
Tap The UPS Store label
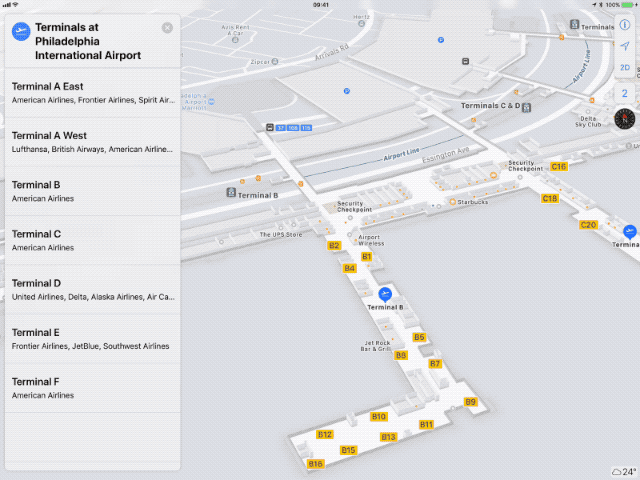point(281,234)
